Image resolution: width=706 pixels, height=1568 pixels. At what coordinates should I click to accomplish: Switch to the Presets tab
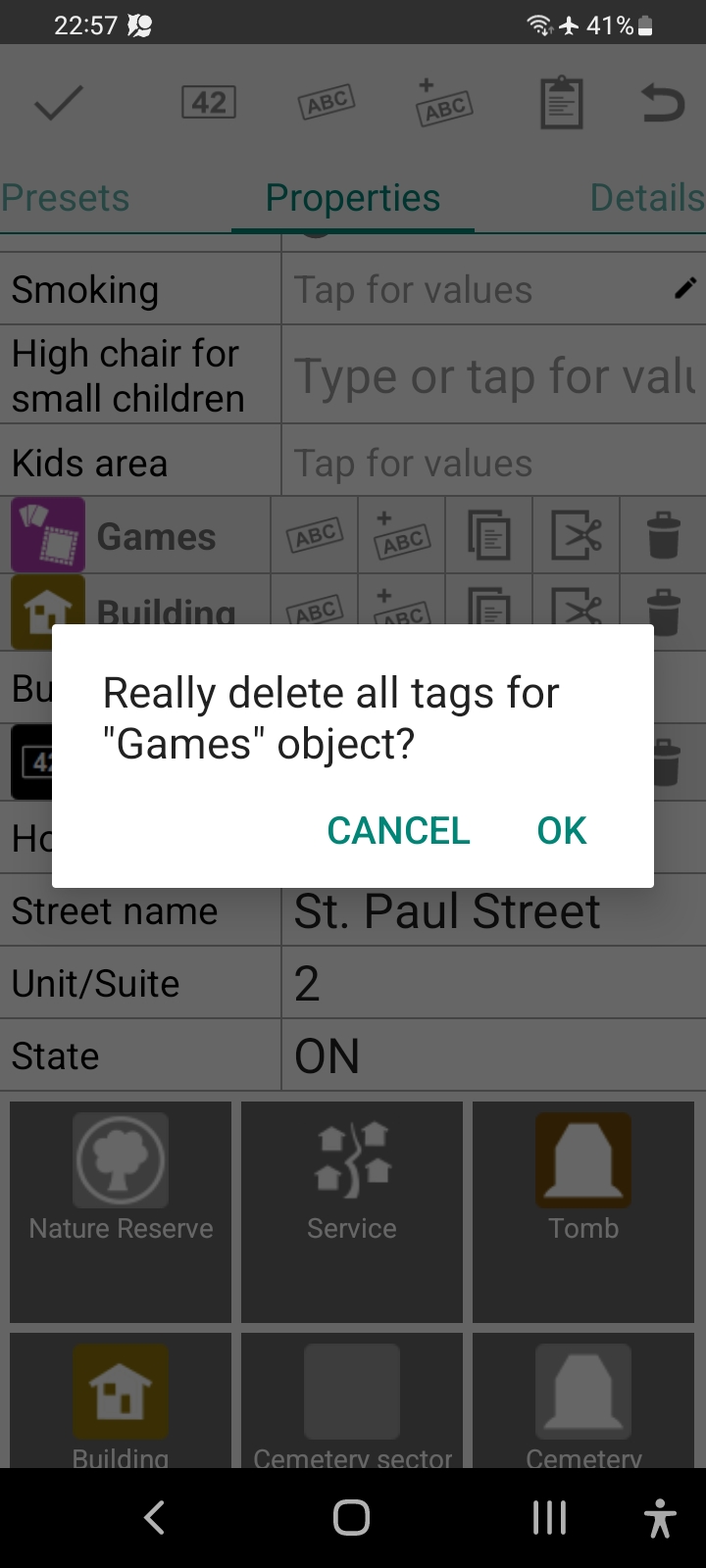(x=66, y=198)
